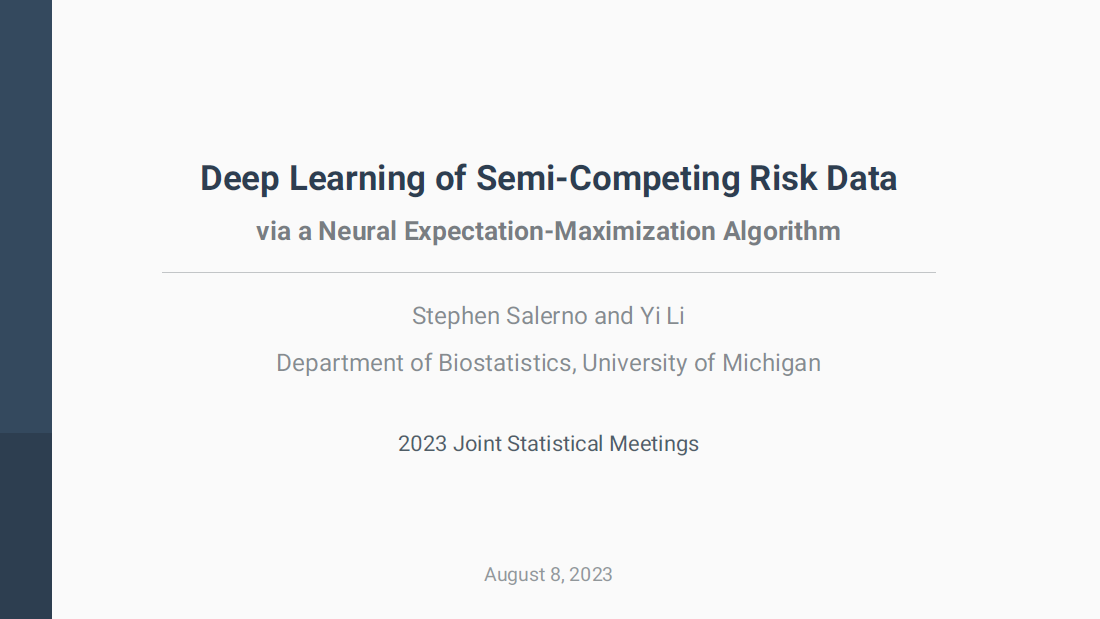Screen dimensions: 1100x619
Task: Click the darker bottom section of left sidebar
Action: (26, 525)
